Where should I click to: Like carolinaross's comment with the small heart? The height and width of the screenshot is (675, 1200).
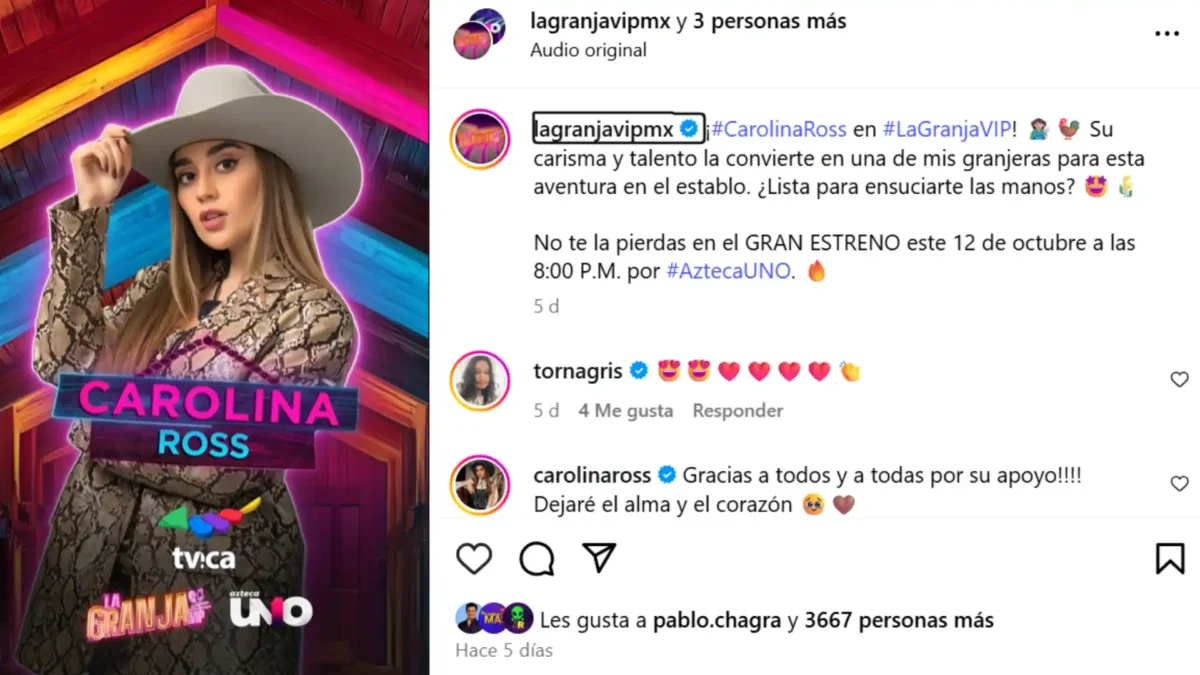1179,483
